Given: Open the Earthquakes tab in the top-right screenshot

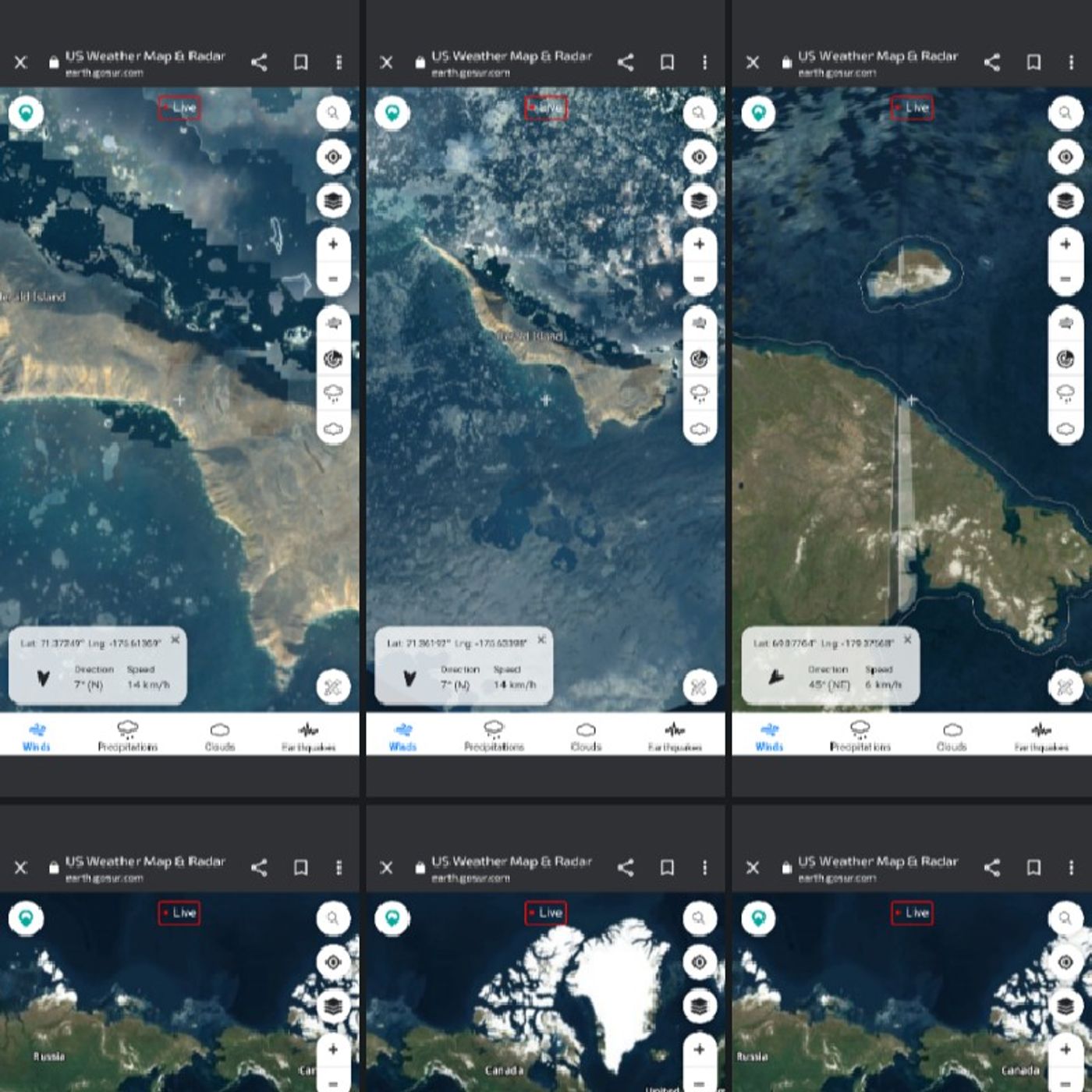Looking at the screenshot, I should (x=1041, y=736).
